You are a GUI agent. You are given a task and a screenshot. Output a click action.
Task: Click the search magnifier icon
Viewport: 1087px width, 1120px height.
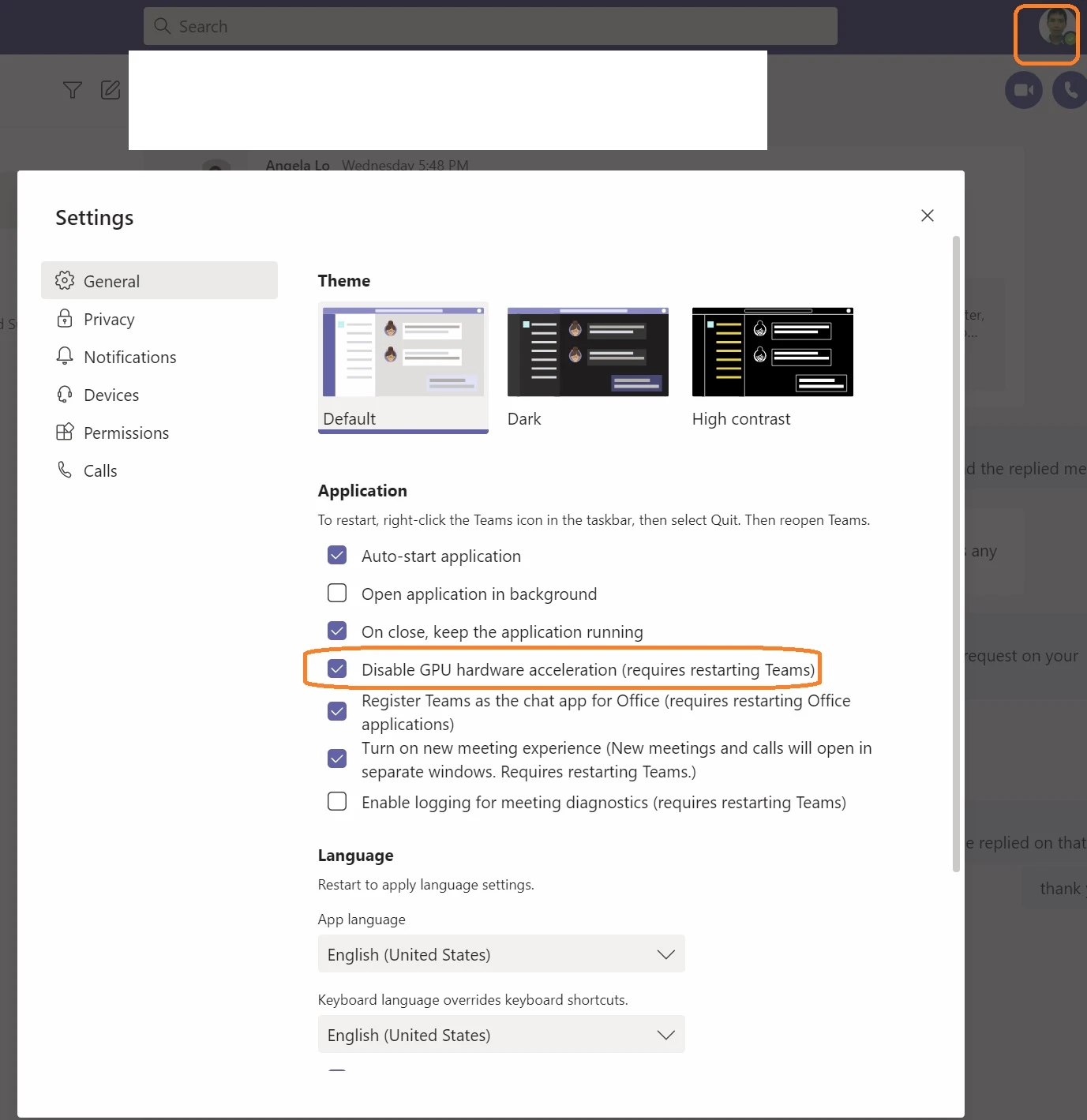click(x=163, y=26)
